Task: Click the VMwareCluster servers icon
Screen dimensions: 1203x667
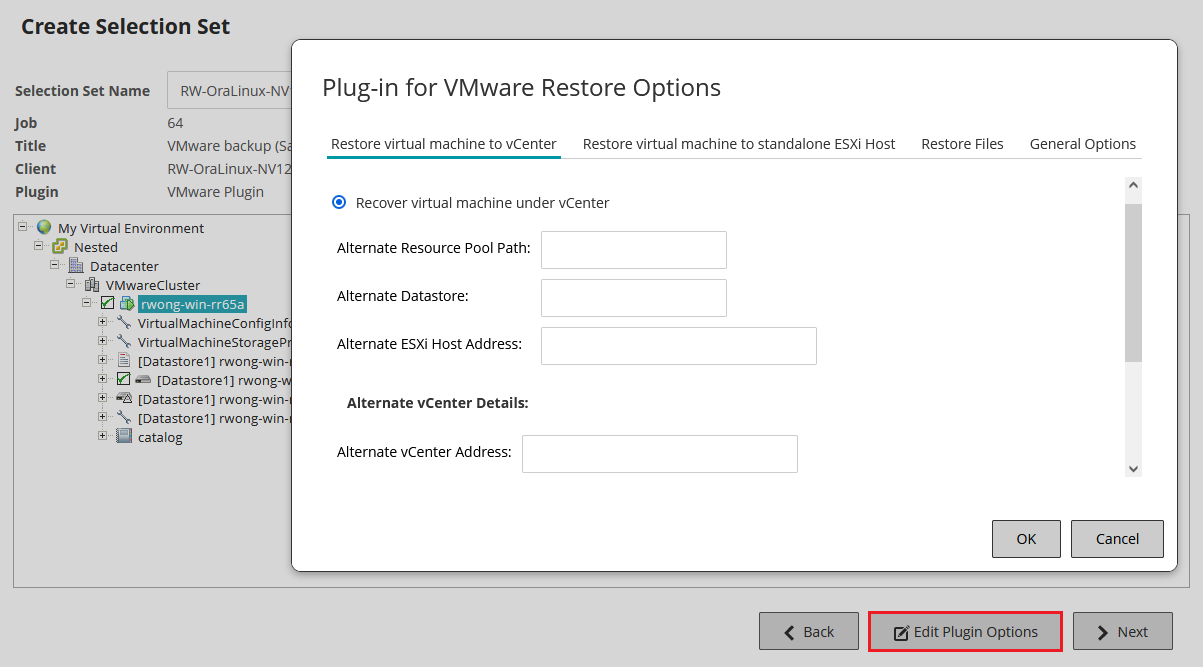Action: point(92,285)
